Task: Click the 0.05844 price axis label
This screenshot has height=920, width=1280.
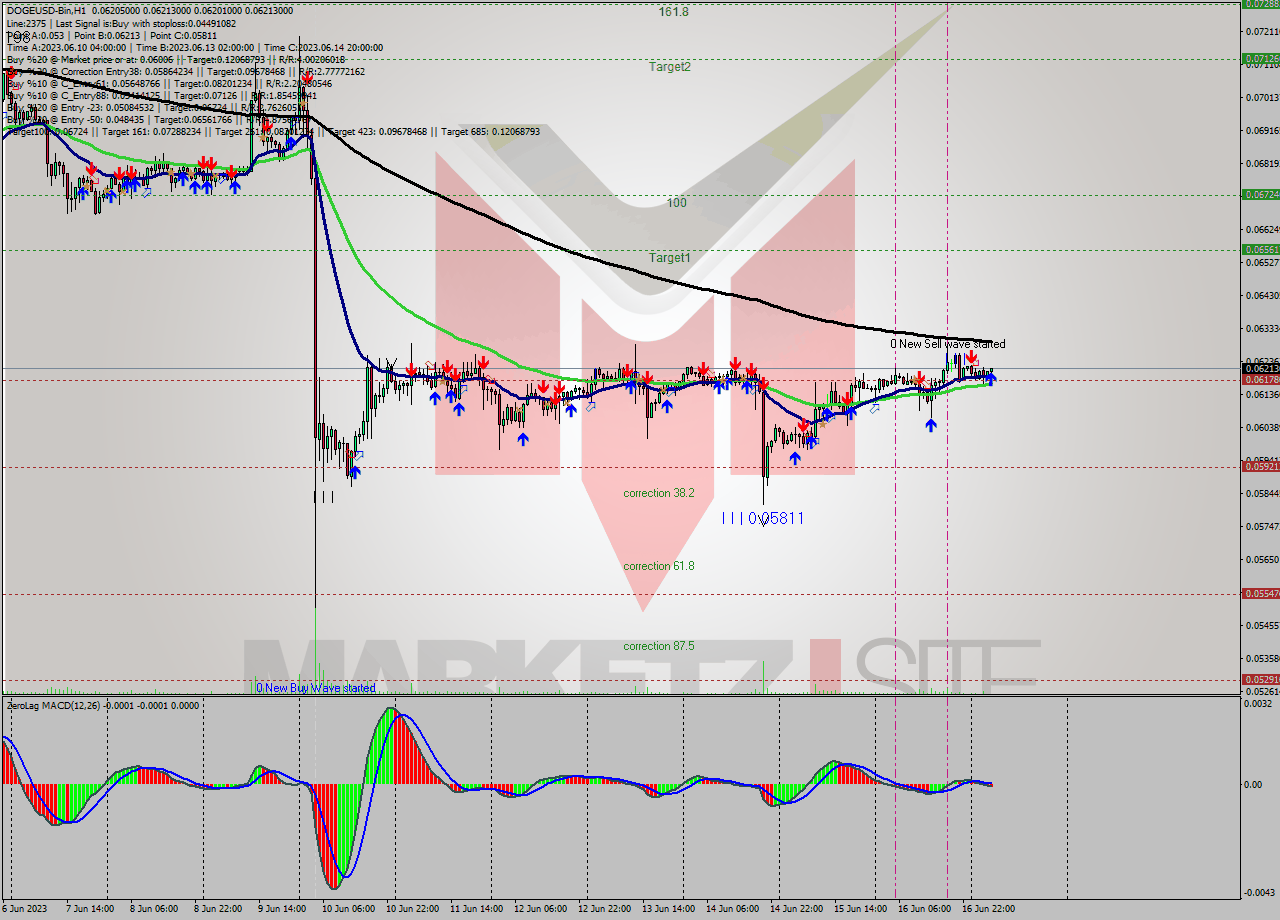Action: [x=1260, y=493]
